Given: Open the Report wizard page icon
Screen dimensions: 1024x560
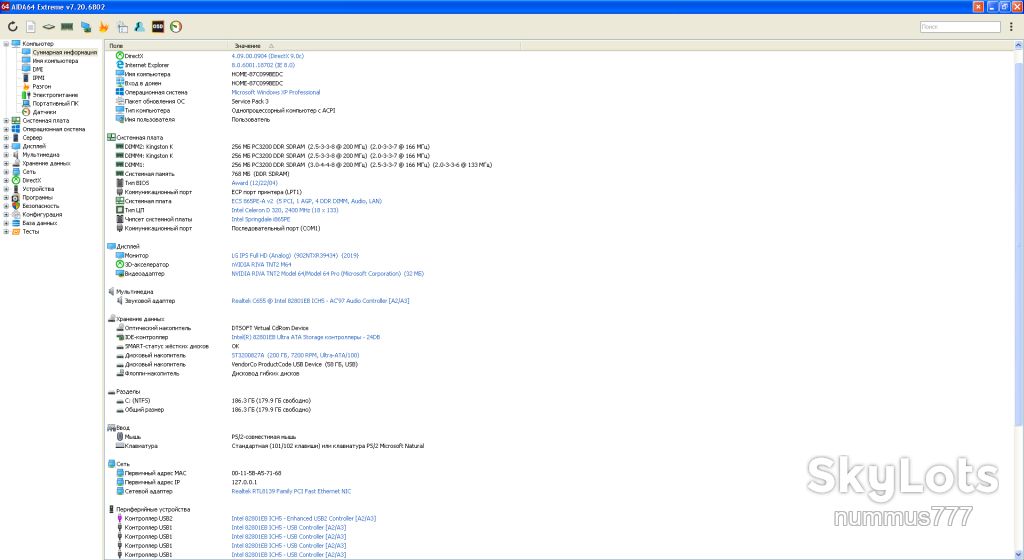Looking at the screenshot, I should coord(31,27).
